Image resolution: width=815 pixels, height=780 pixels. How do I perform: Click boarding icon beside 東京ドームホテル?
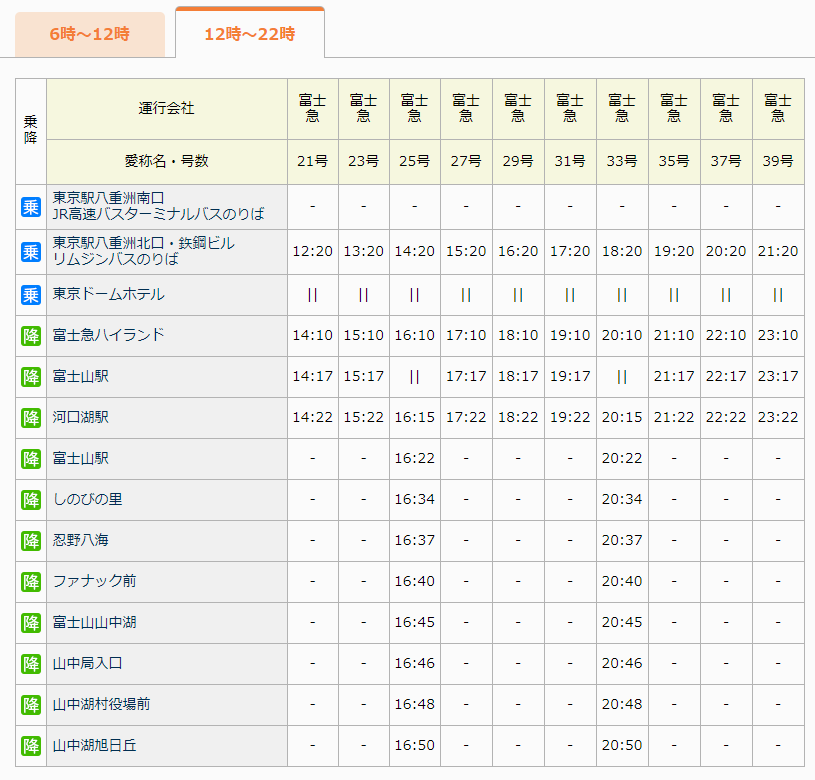tap(31, 295)
